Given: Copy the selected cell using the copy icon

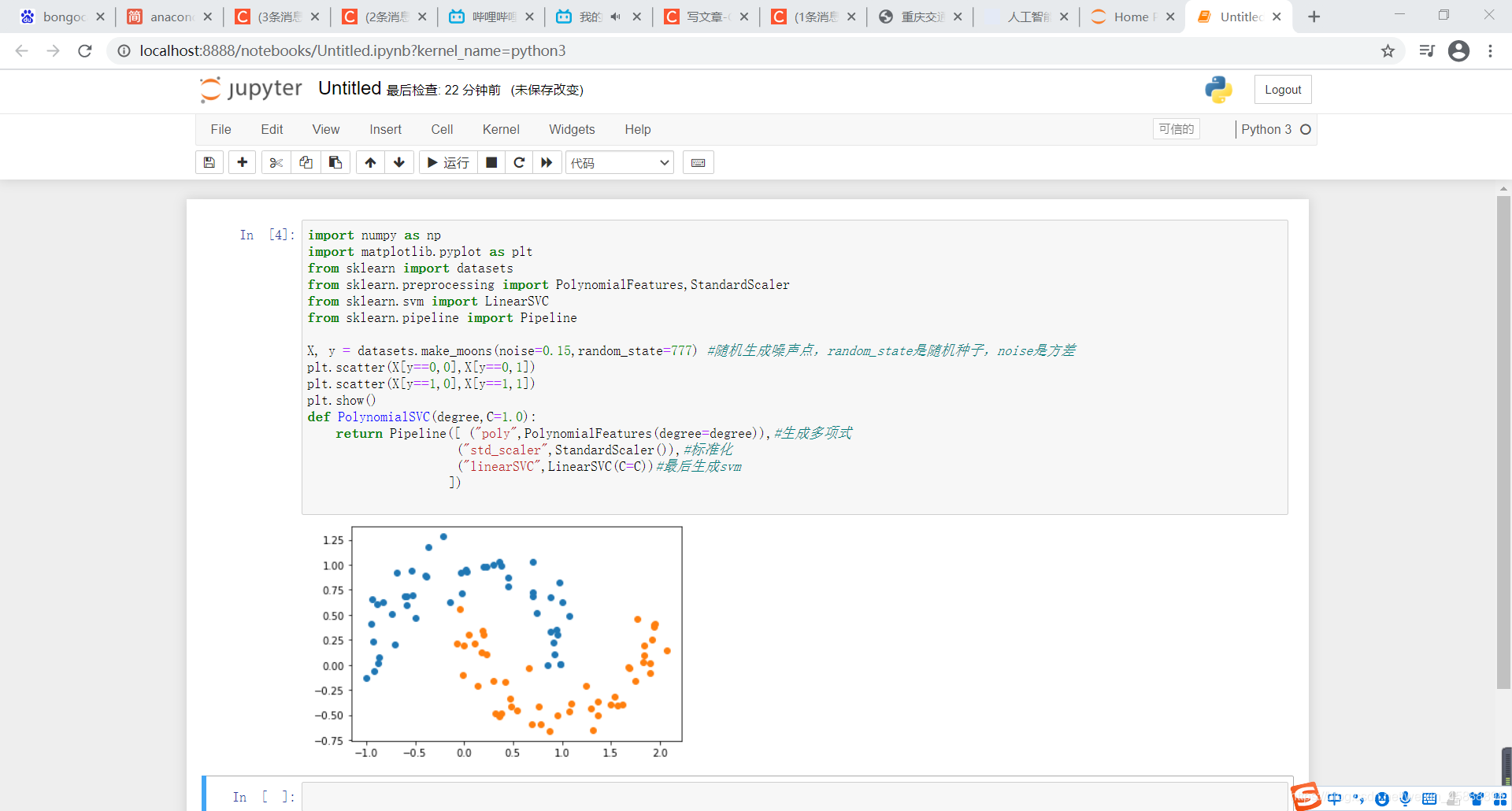Looking at the screenshot, I should pyautogui.click(x=306, y=162).
